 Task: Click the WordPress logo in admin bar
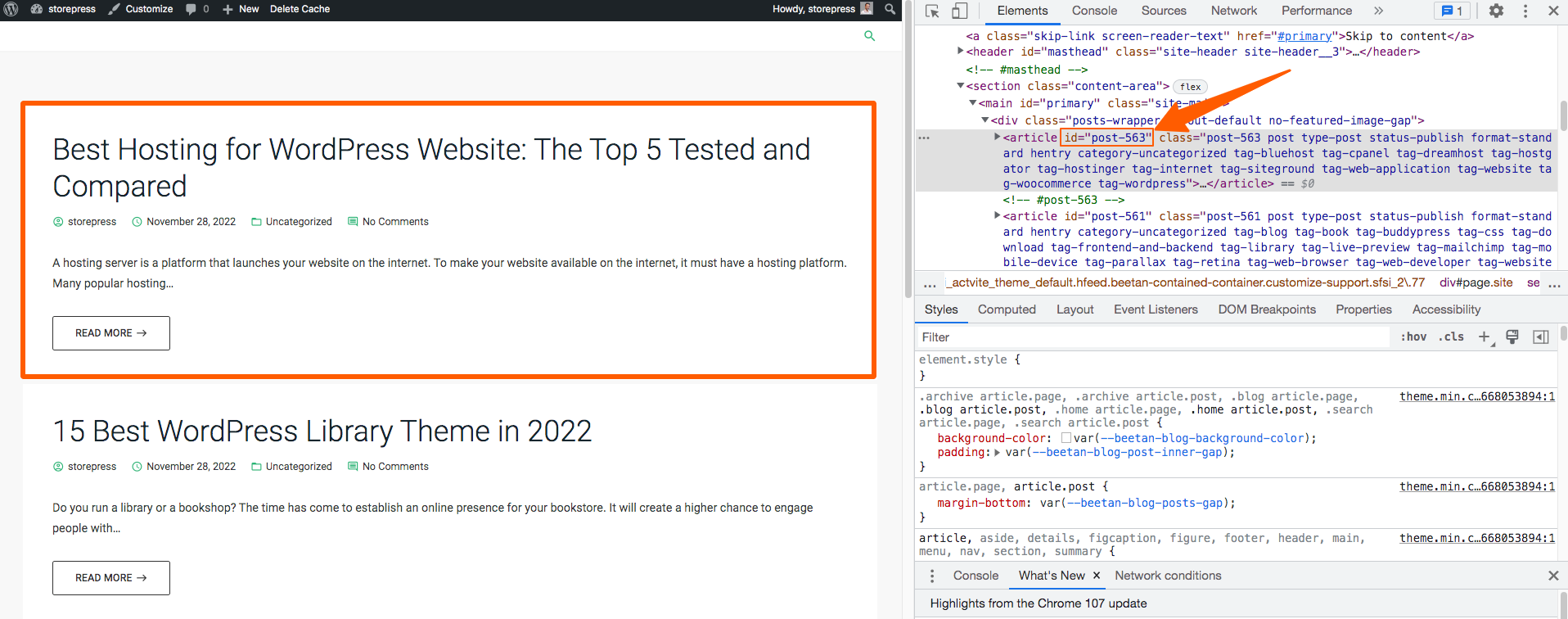pos(11,9)
